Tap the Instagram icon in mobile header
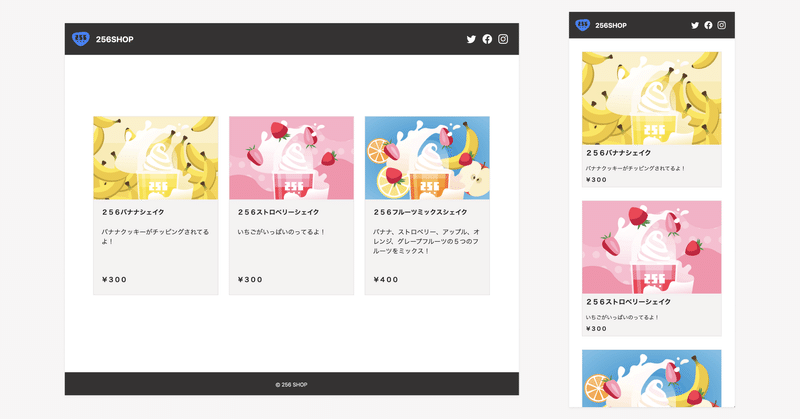 [x=721, y=25]
